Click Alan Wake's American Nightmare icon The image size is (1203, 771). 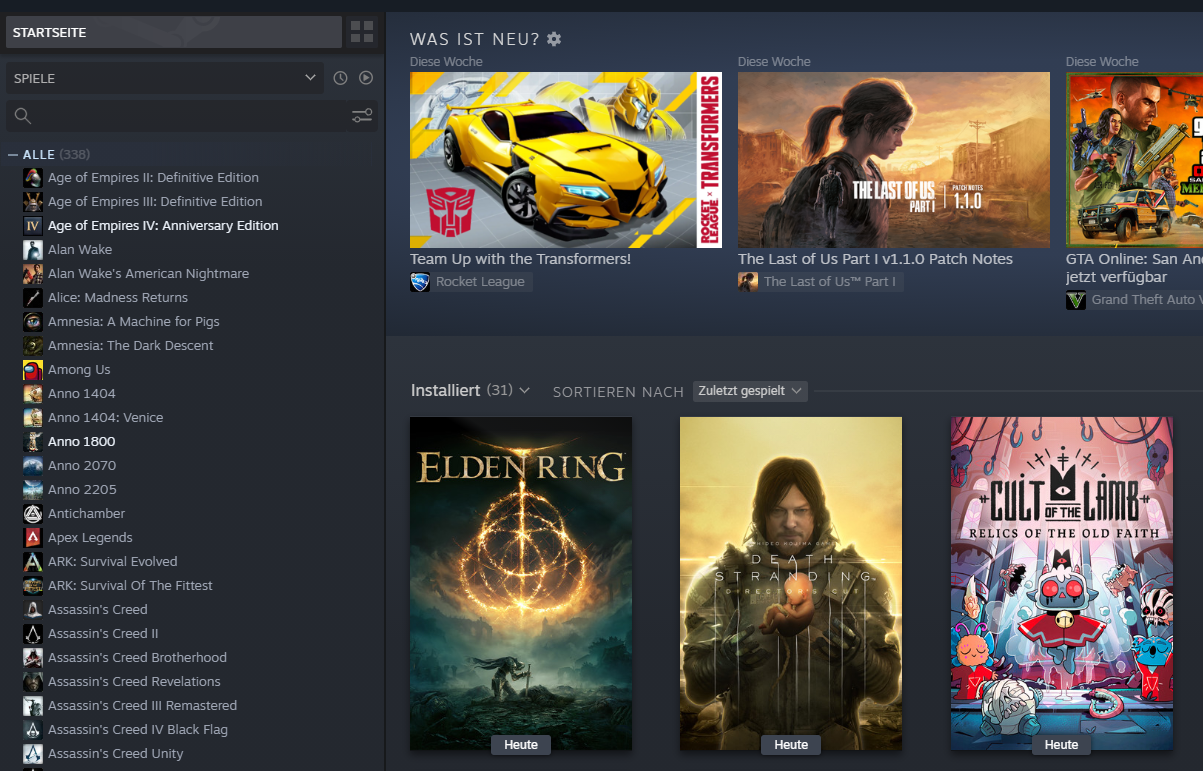coord(33,274)
